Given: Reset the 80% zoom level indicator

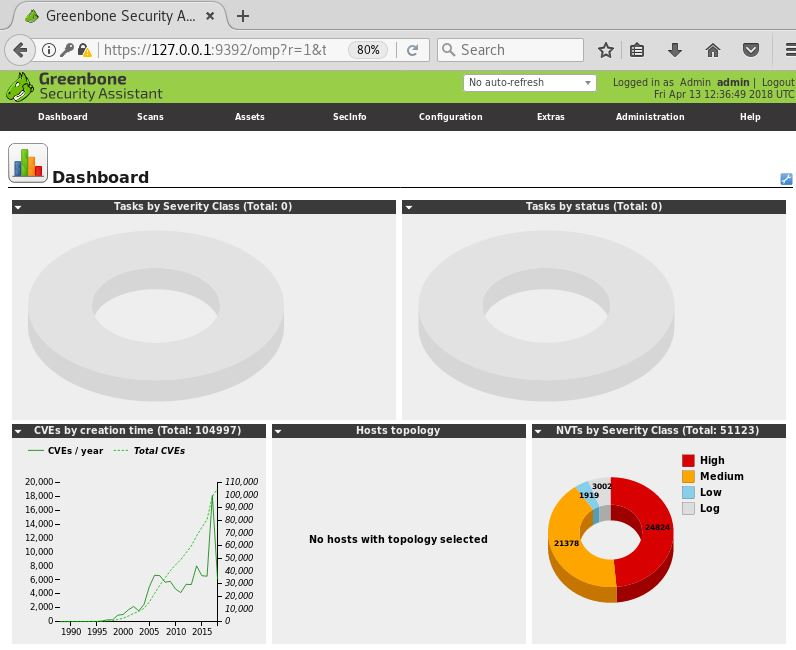Looking at the screenshot, I should point(368,50).
